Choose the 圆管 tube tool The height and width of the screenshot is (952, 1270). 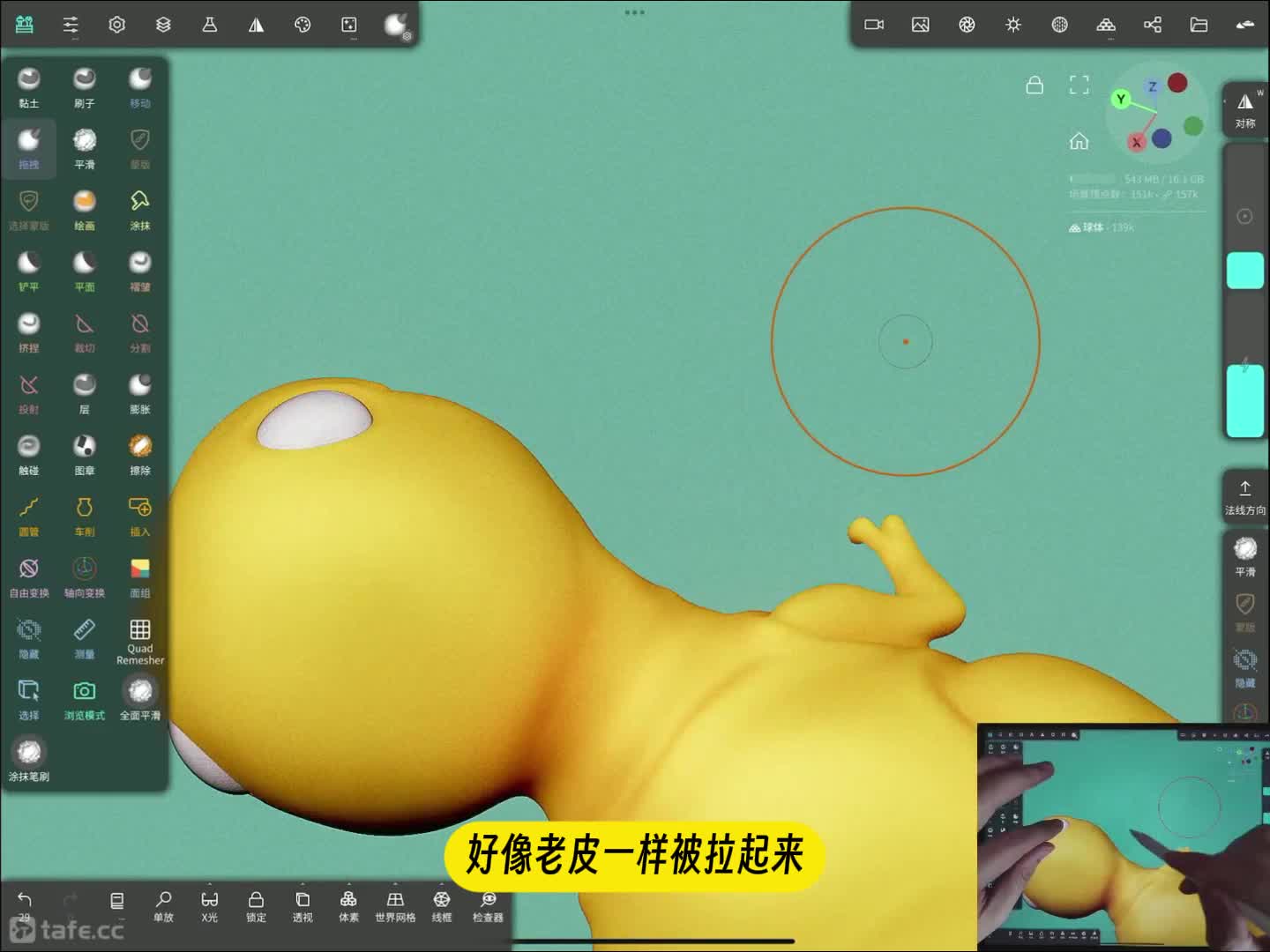click(x=29, y=516)
